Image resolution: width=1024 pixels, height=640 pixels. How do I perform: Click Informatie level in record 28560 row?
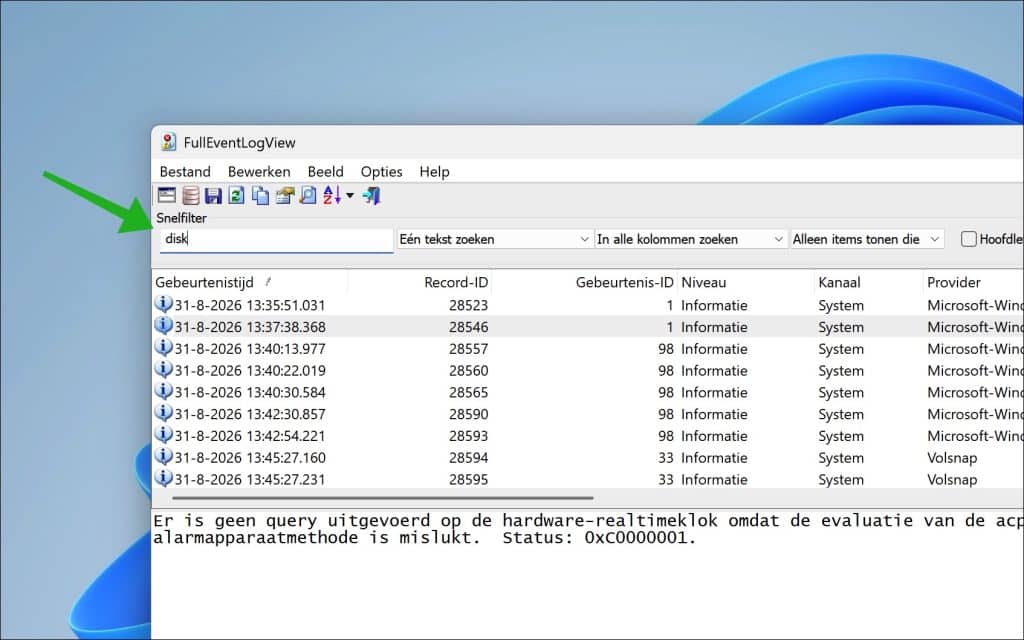[714, 370]
